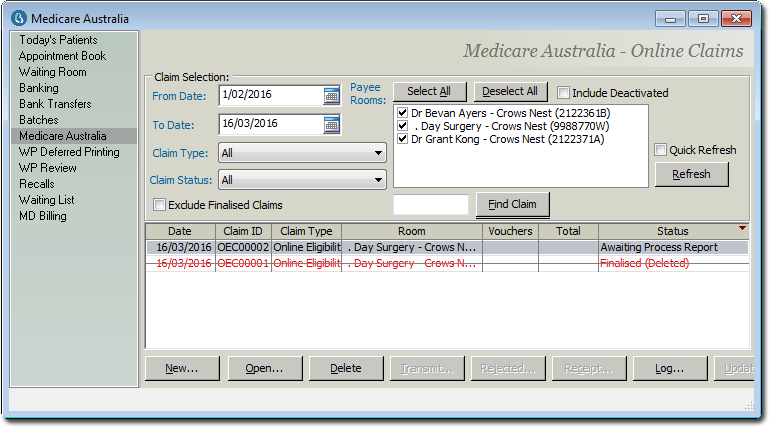Open the To Date calendar picker
Screen dimensions: 769x427
point(331,124)
